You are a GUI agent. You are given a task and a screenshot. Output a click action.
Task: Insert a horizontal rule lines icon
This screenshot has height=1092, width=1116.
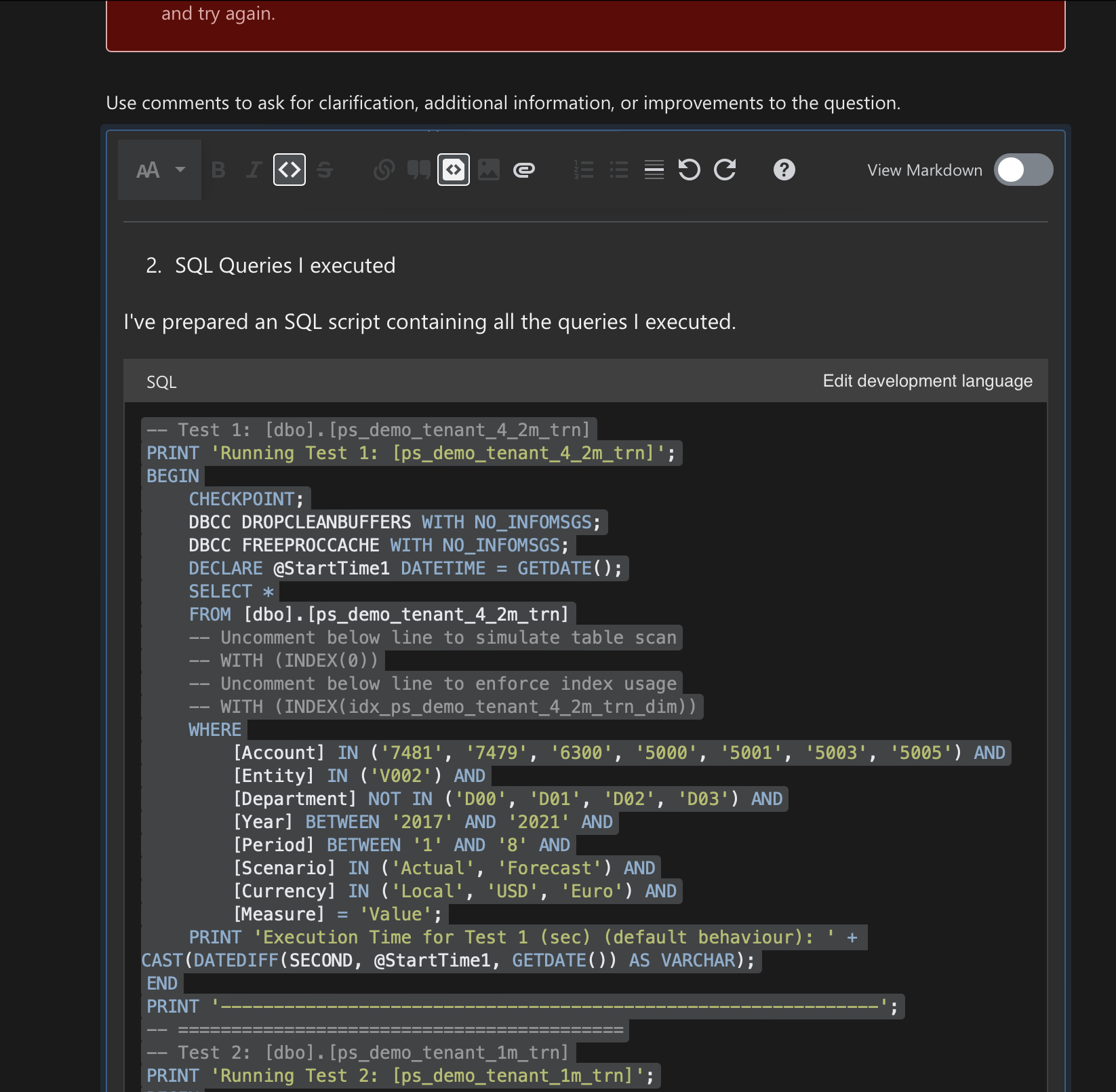(x=654, y=170)
